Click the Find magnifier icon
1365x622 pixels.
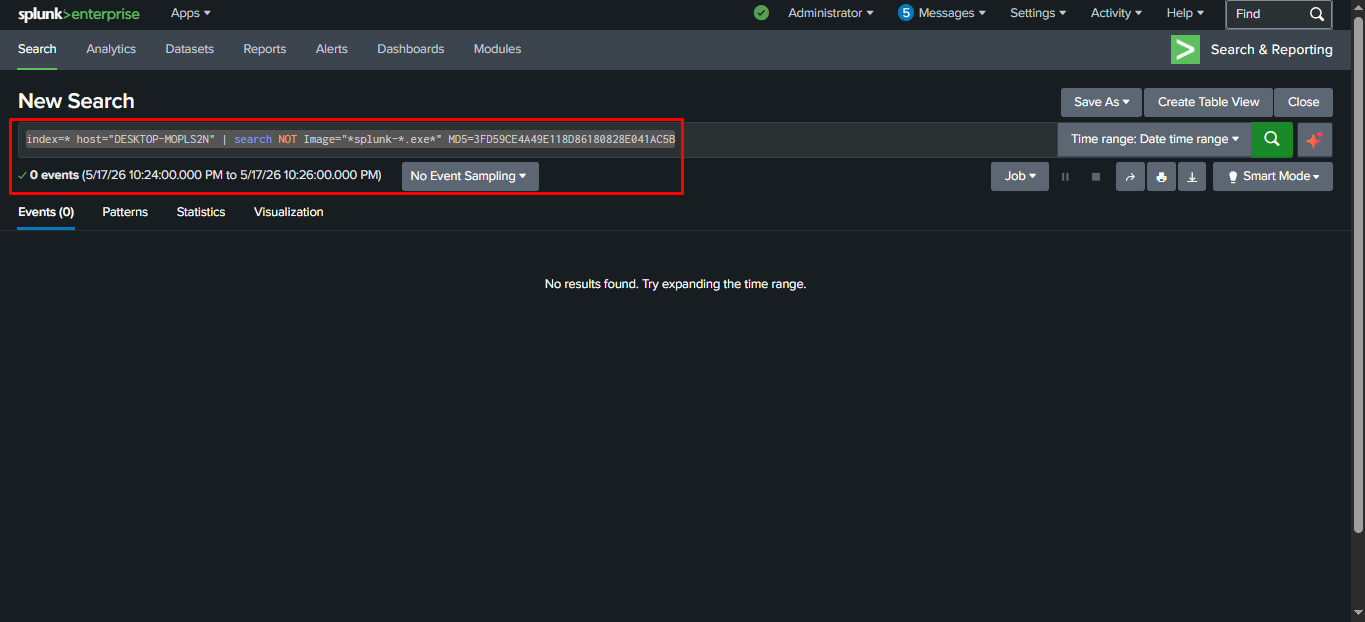[1317, 14]
